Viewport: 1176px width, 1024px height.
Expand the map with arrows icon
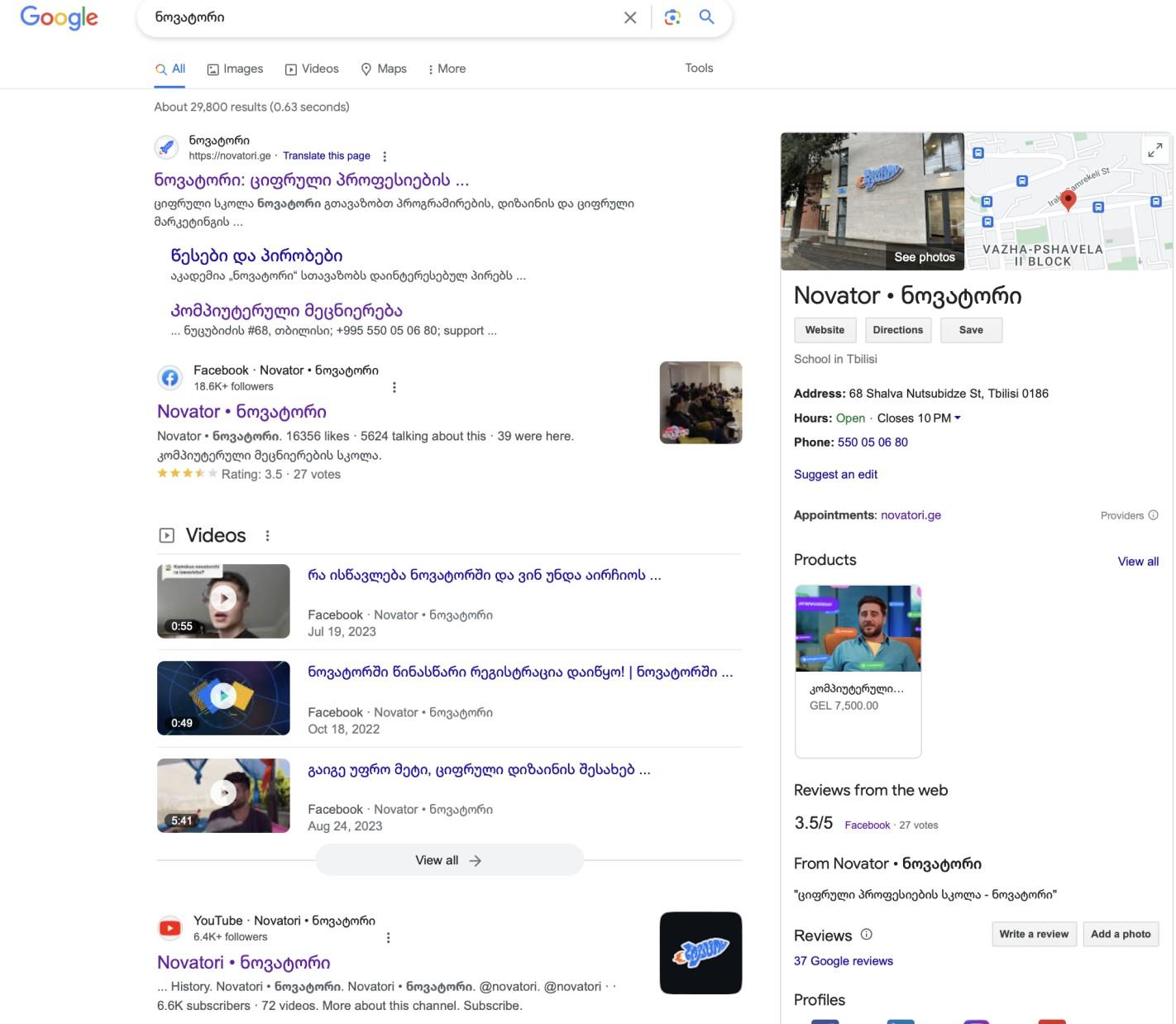click(x=1154, y=150)
